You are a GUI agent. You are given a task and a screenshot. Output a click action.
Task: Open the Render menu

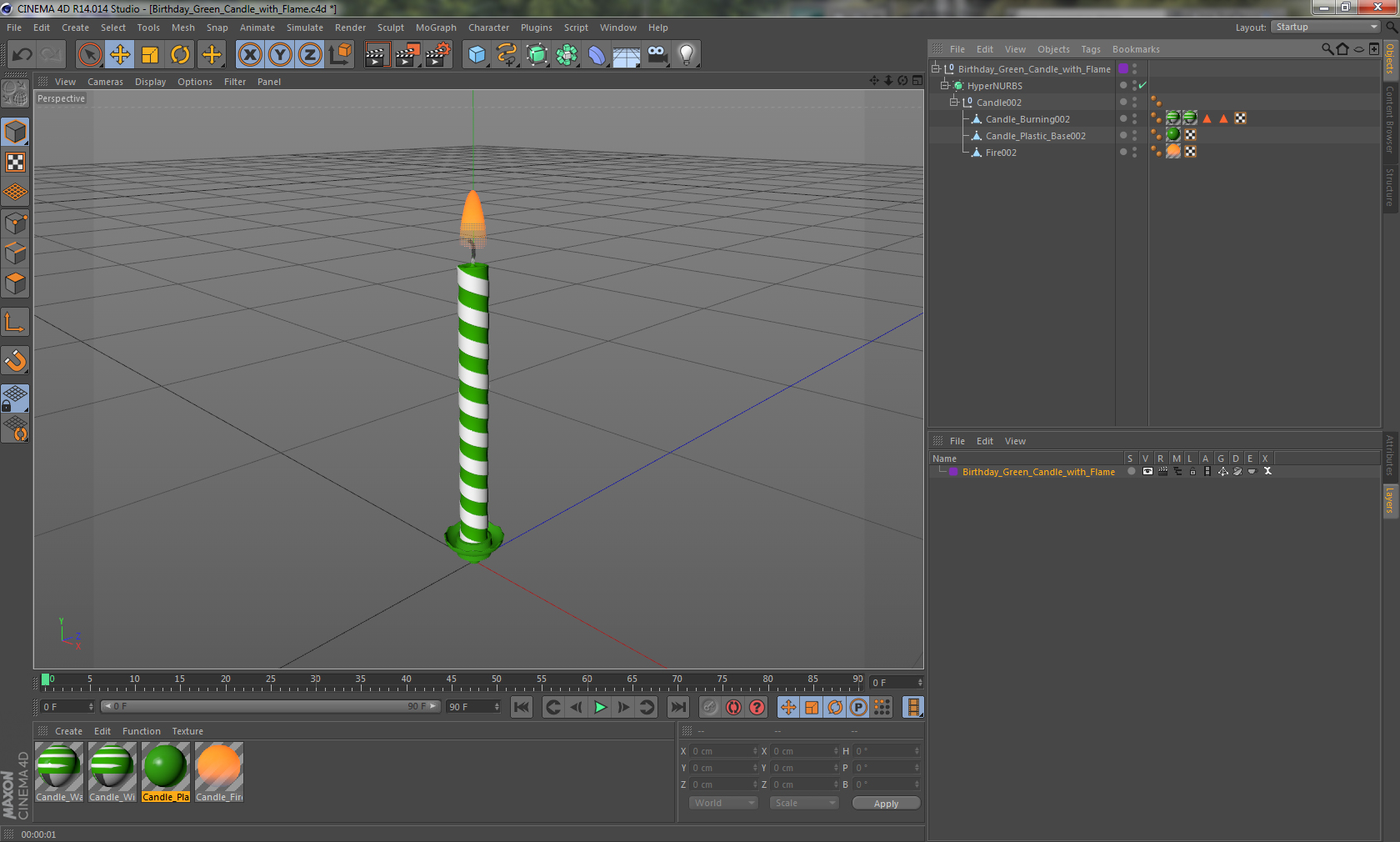click(350, 28)
